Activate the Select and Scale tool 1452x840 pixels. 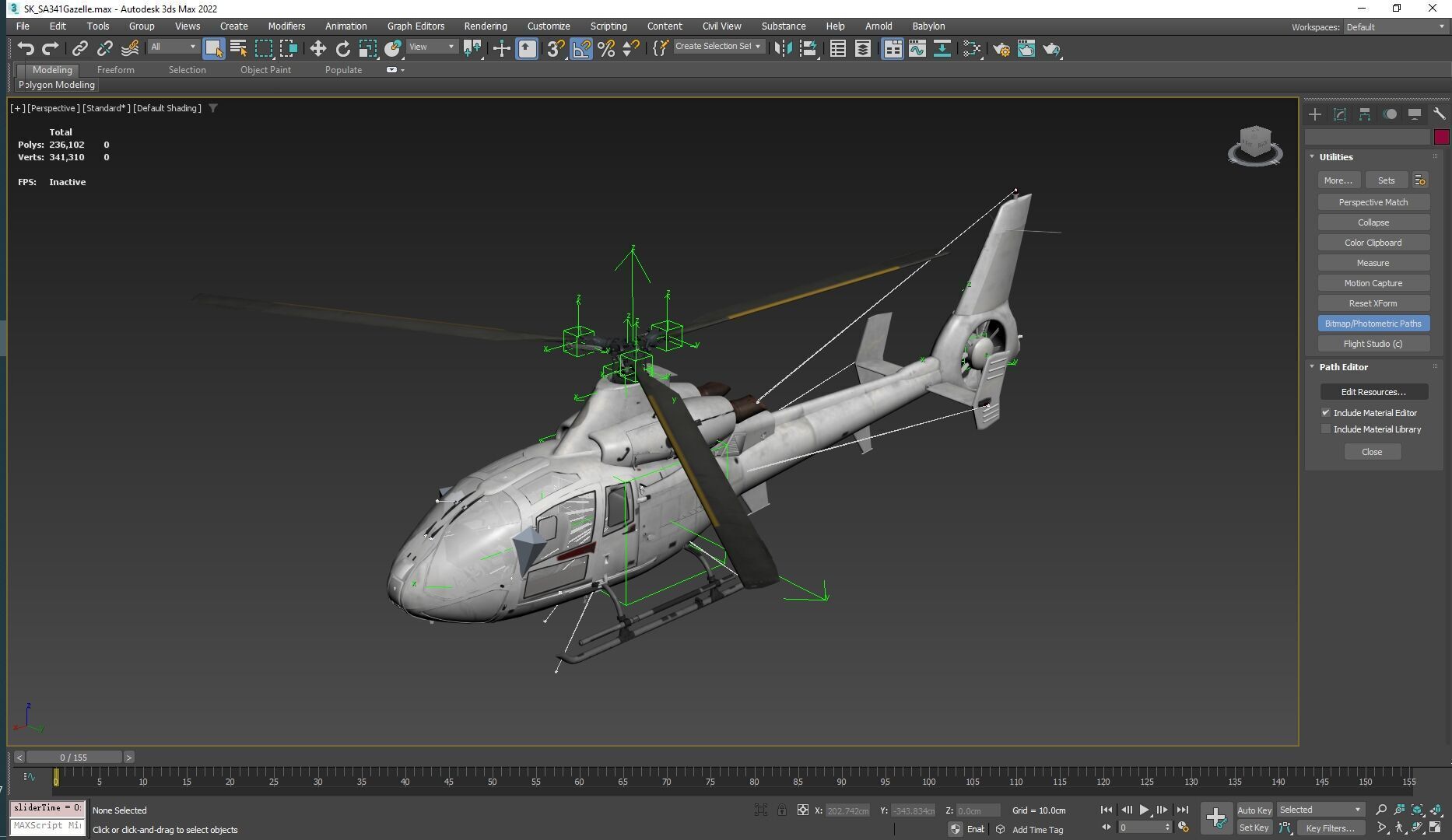(x=367, y=49)
